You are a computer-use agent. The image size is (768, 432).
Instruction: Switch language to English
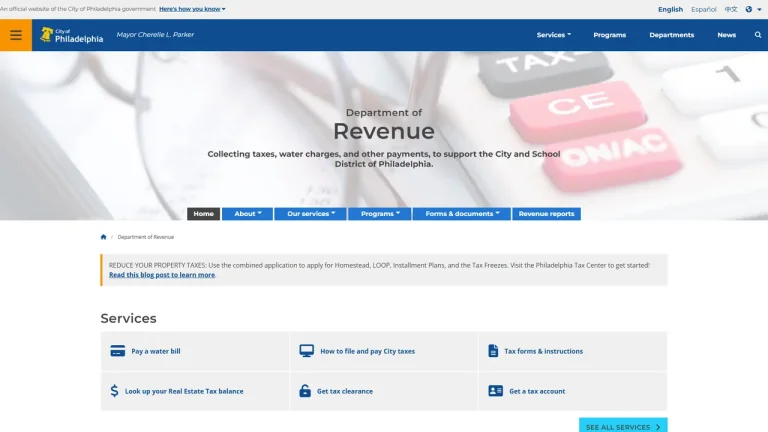point(670,9)
